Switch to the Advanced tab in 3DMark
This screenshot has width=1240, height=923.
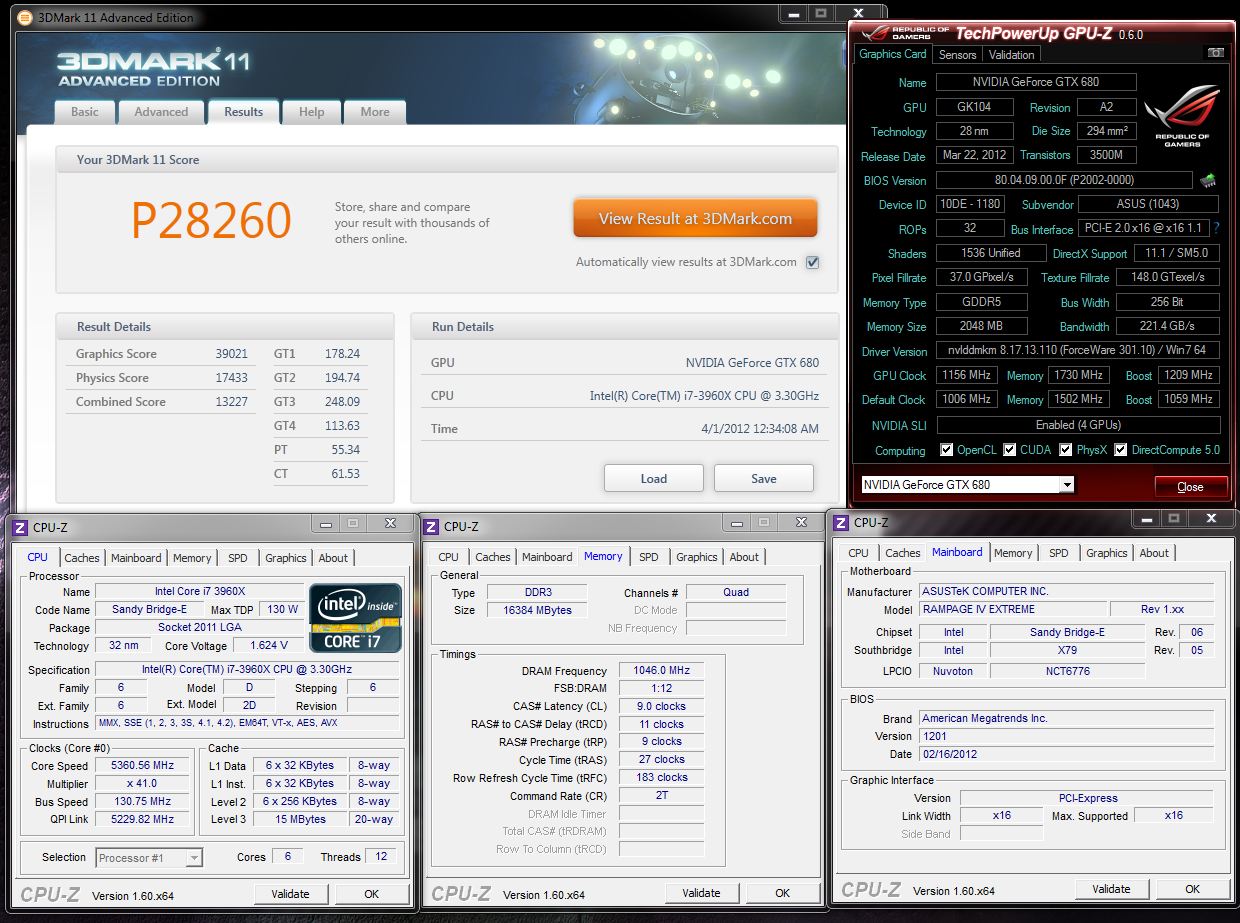click(x=161, y=112)
